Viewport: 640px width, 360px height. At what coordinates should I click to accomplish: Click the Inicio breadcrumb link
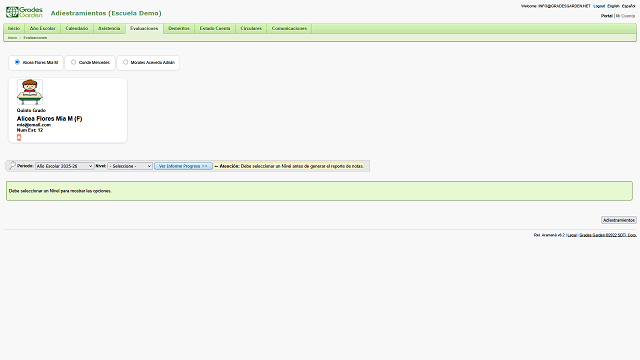[12, 38]
